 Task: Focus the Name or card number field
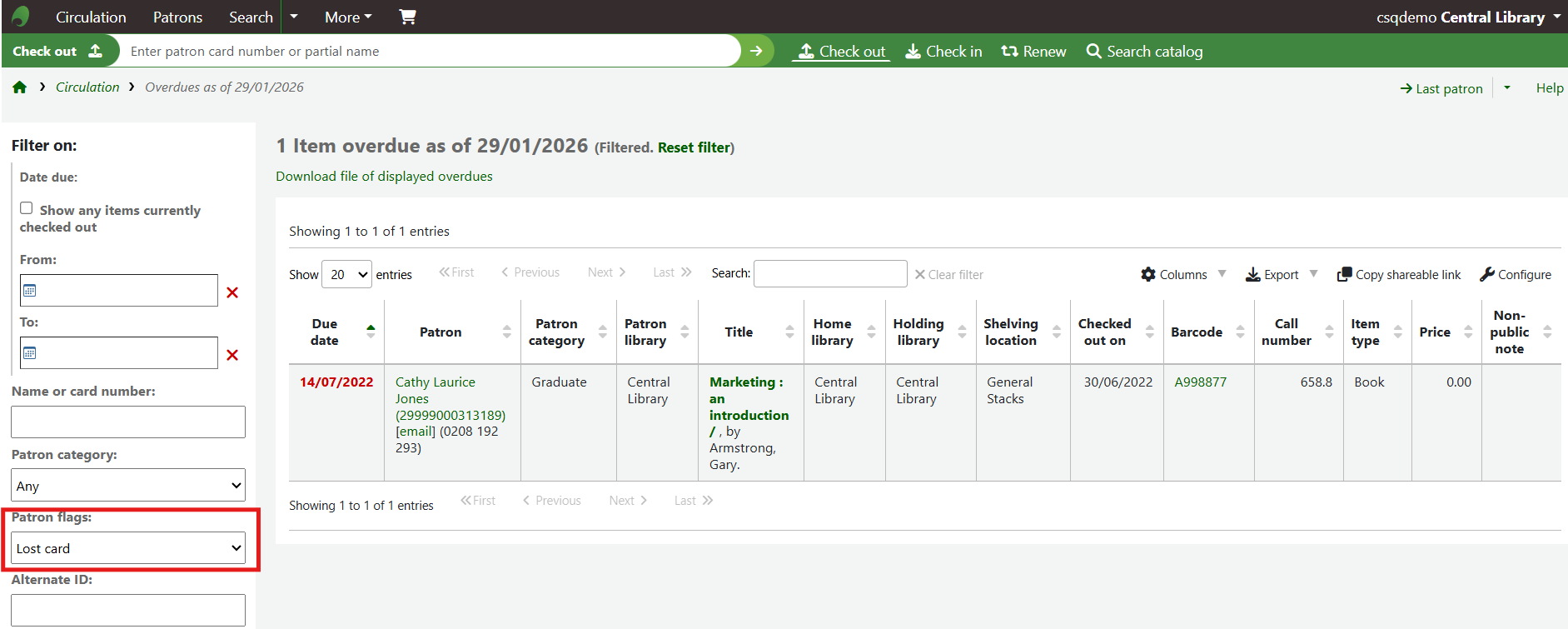(x=128, y=422)
